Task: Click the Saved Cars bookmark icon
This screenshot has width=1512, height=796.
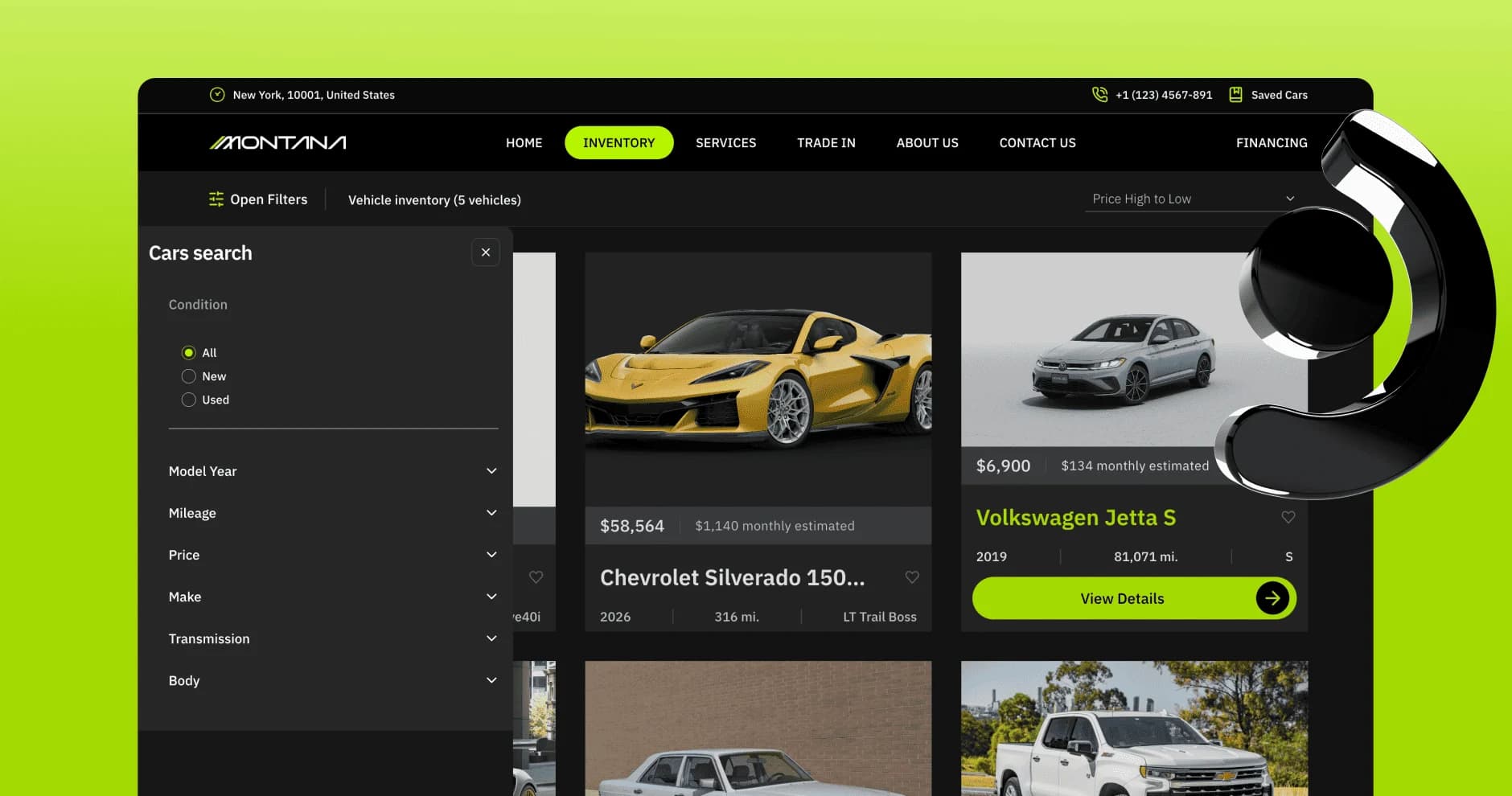Action: (x=1235, y=94)
